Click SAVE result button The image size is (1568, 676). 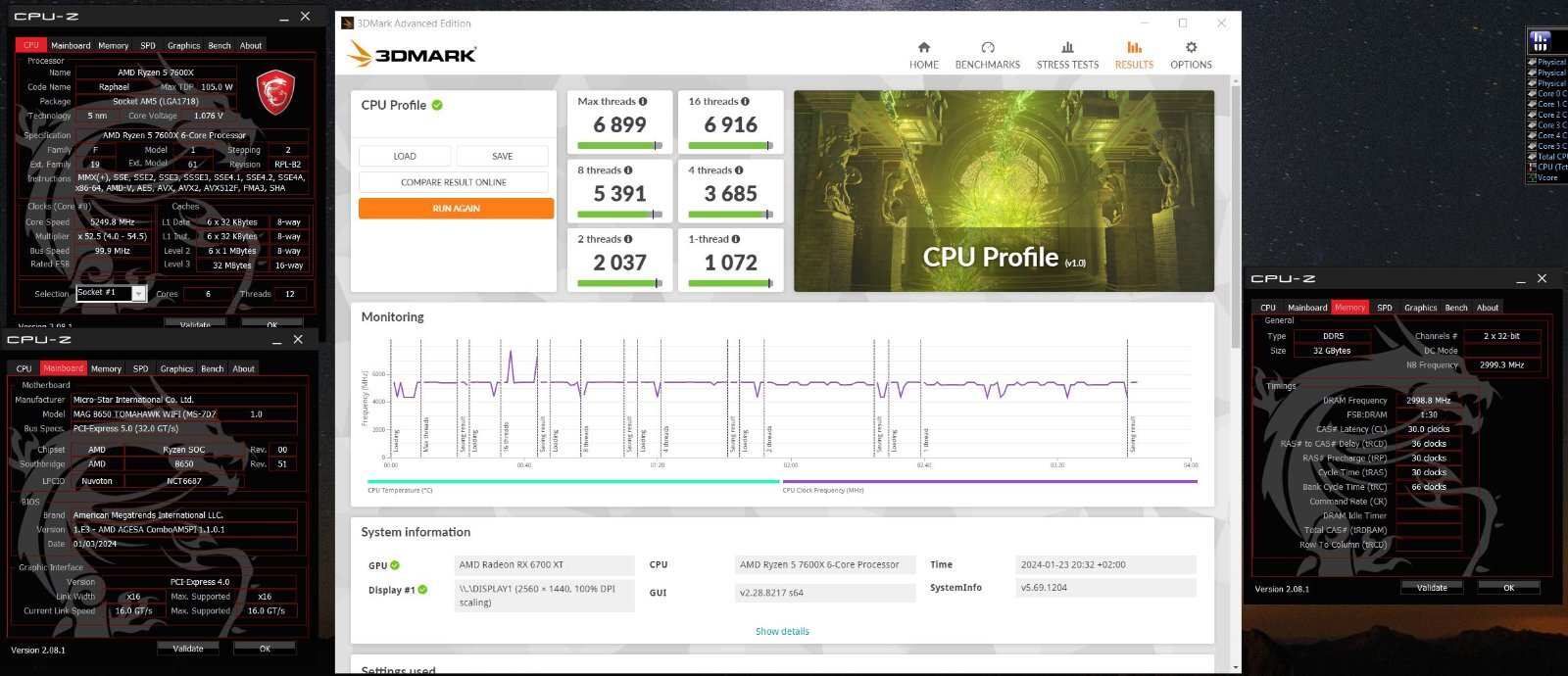(503, 156)
